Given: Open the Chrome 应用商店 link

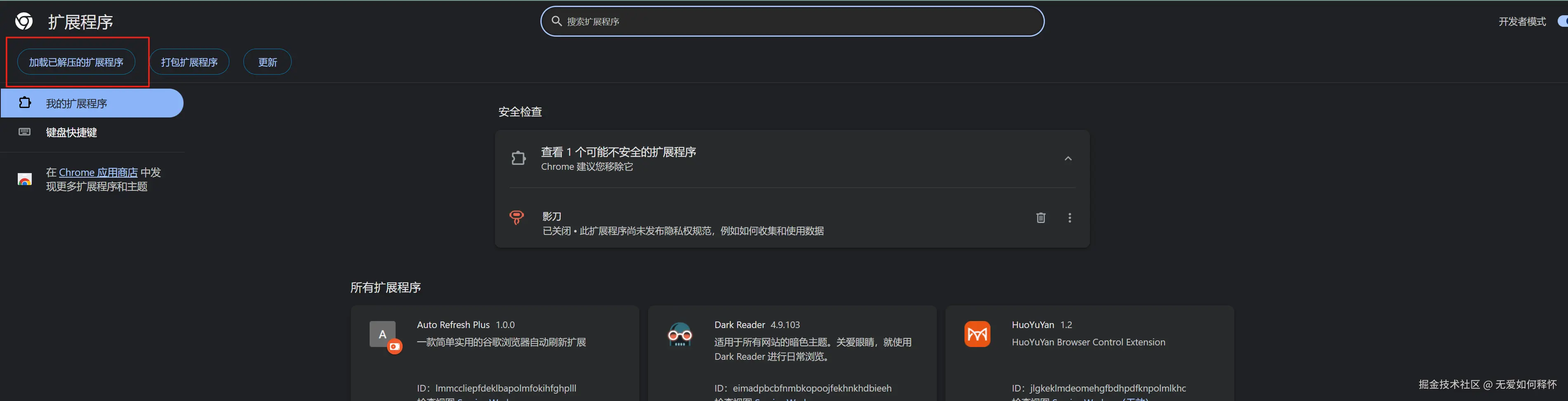Looking at the screenshot, I should (98, 172).
